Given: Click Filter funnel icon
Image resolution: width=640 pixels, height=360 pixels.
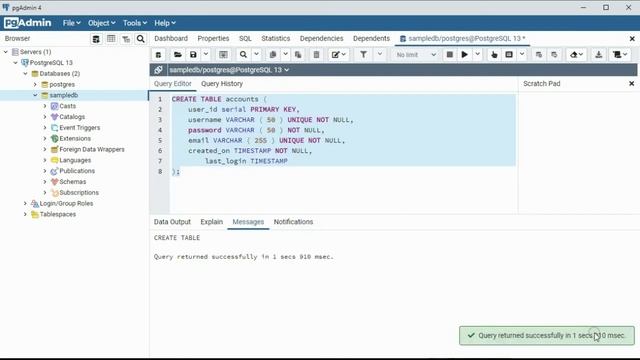Looking at the screenshot, I should [363, 55].
